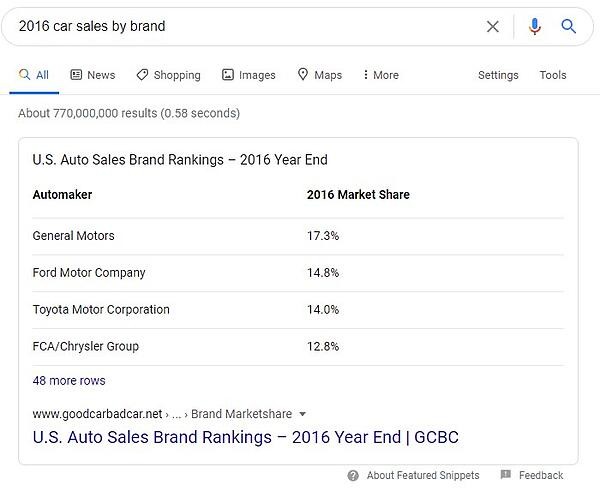
Task: Open U.S. Auto Sales Brand Rankings GCBC link
Action: point(246,437)
